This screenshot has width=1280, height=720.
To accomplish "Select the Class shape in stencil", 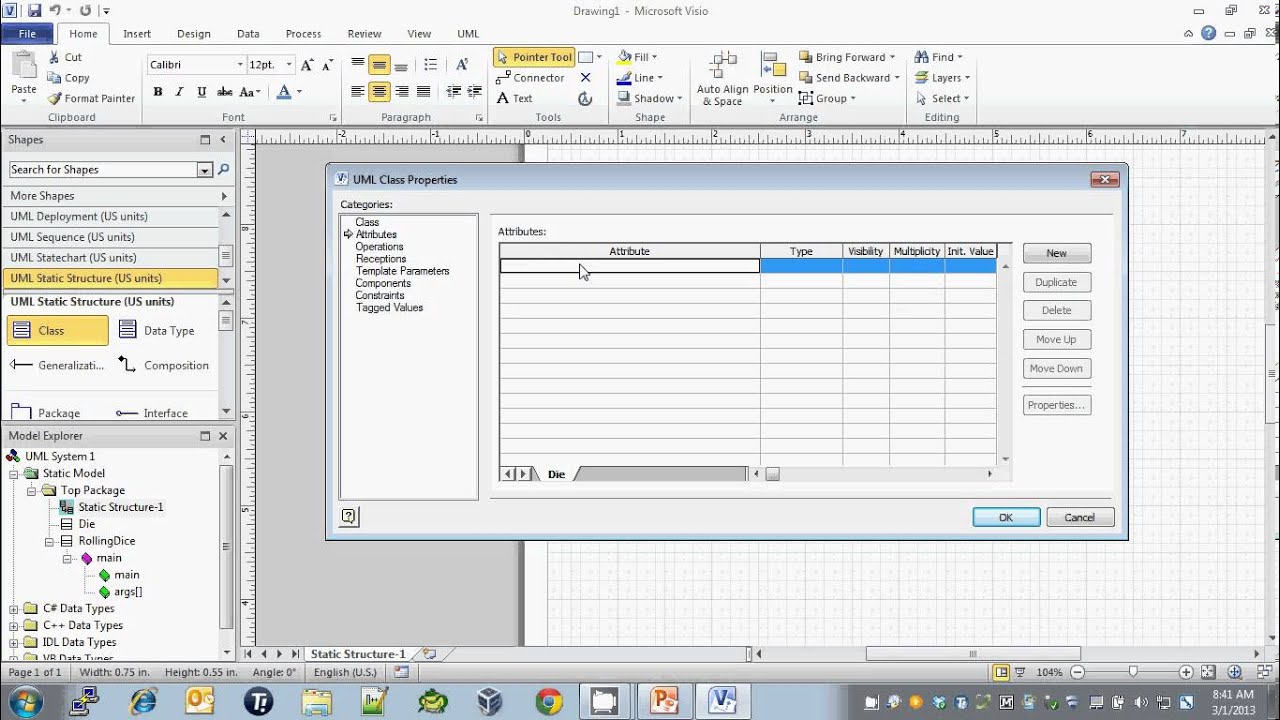I will tap(58, 330).
